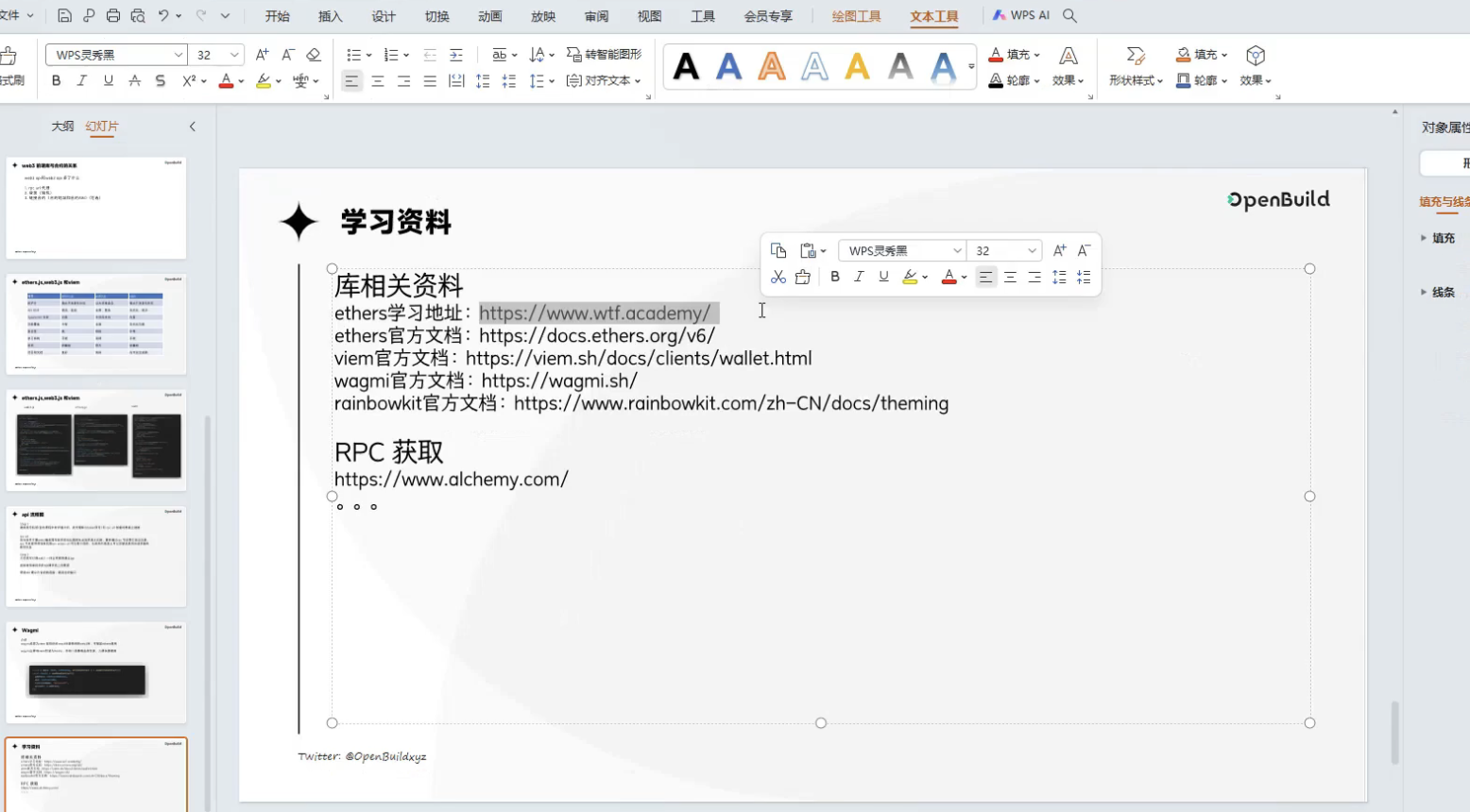Apply the yellow text style preset
1470x812 pixels.
(x=857, y=66)
